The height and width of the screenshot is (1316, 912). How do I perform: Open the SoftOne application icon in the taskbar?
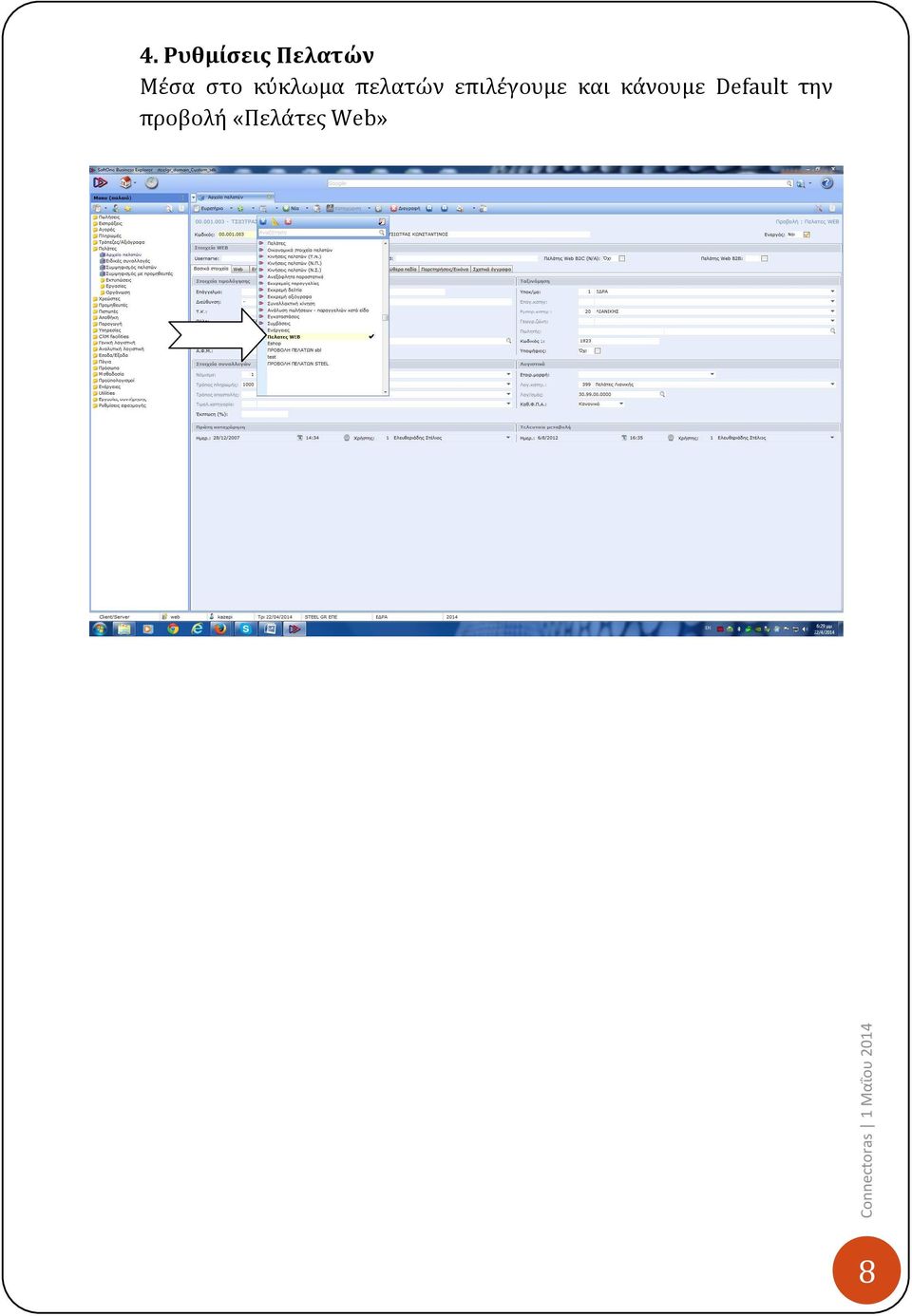tap(294, 629)
